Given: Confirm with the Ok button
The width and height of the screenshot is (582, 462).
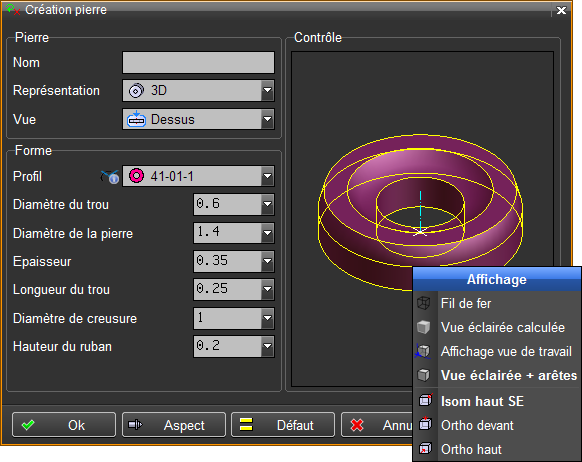Looking at the screenshot, I should click(64, 425).
